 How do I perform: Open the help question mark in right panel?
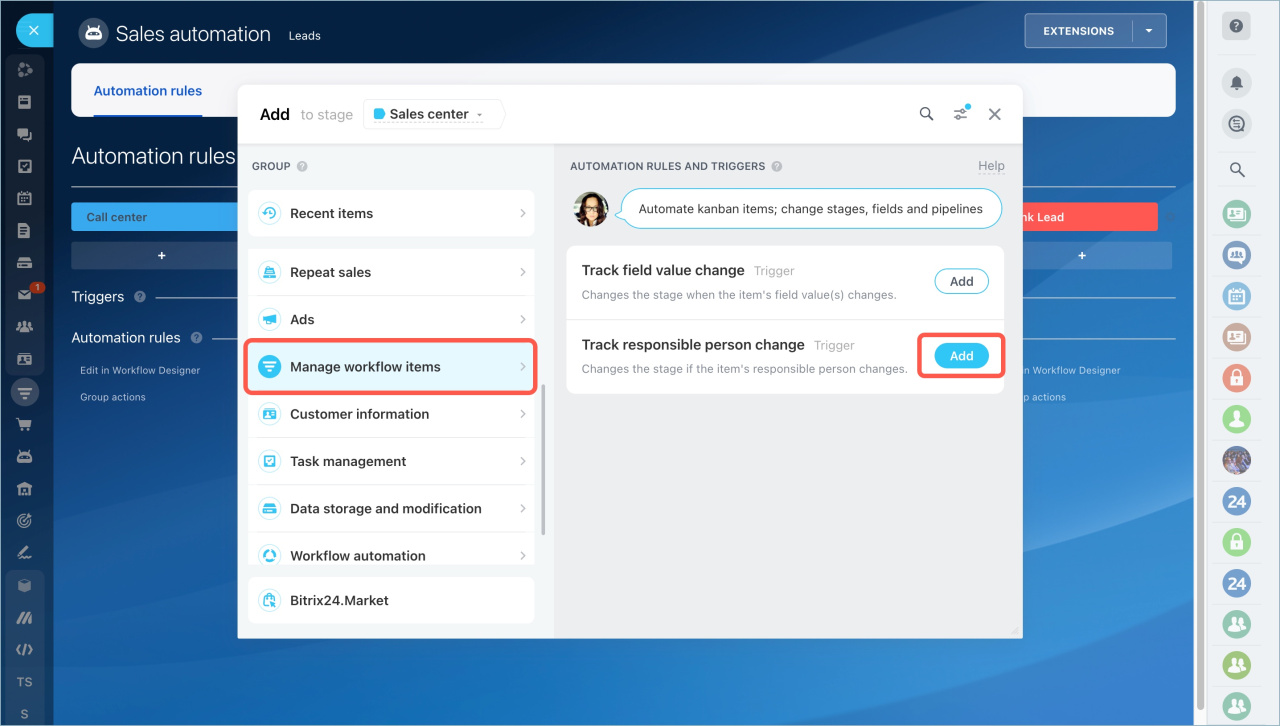coord(1237,27)
